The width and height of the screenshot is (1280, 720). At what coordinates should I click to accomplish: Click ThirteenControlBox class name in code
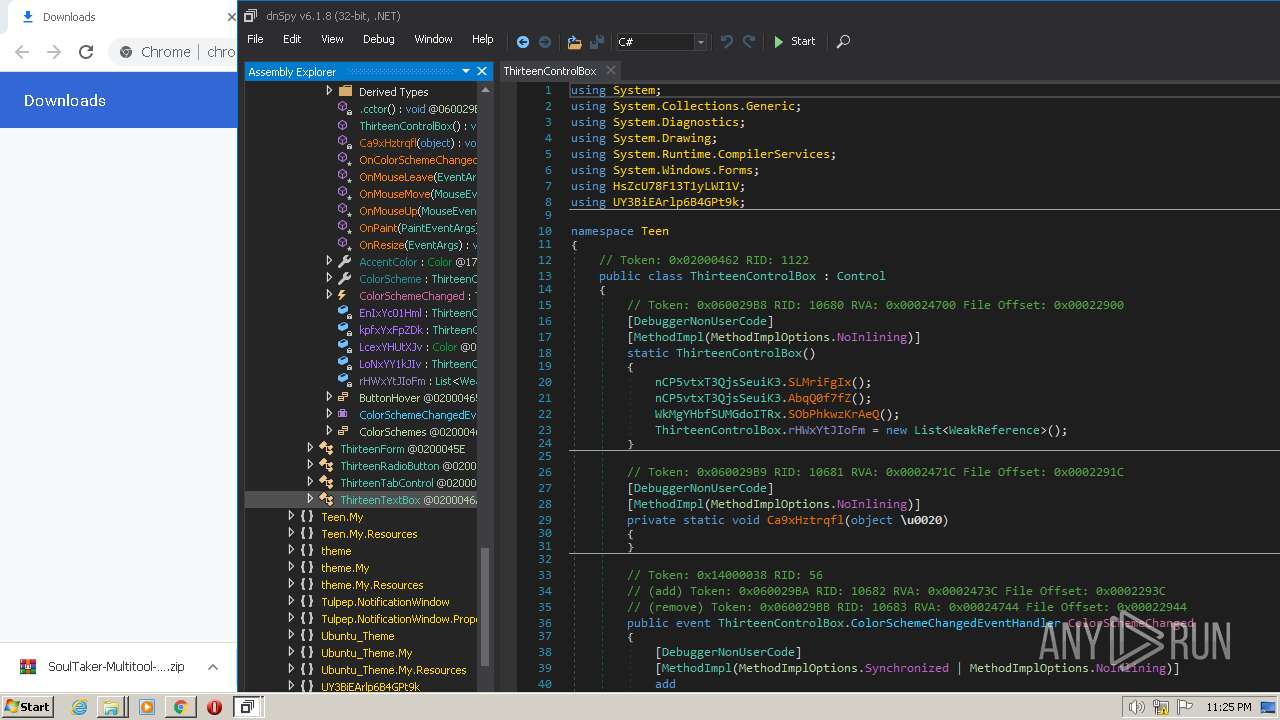(753, 276)
